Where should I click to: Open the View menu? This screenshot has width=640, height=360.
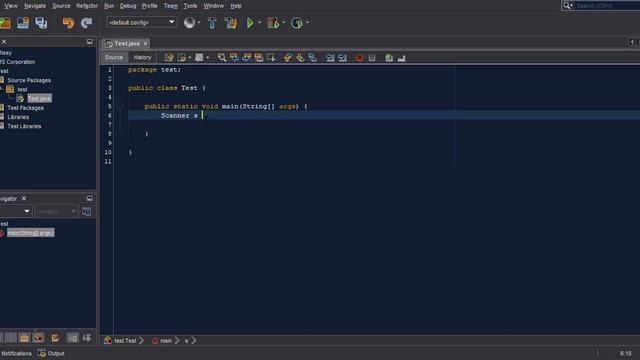[x=11, y=6]
